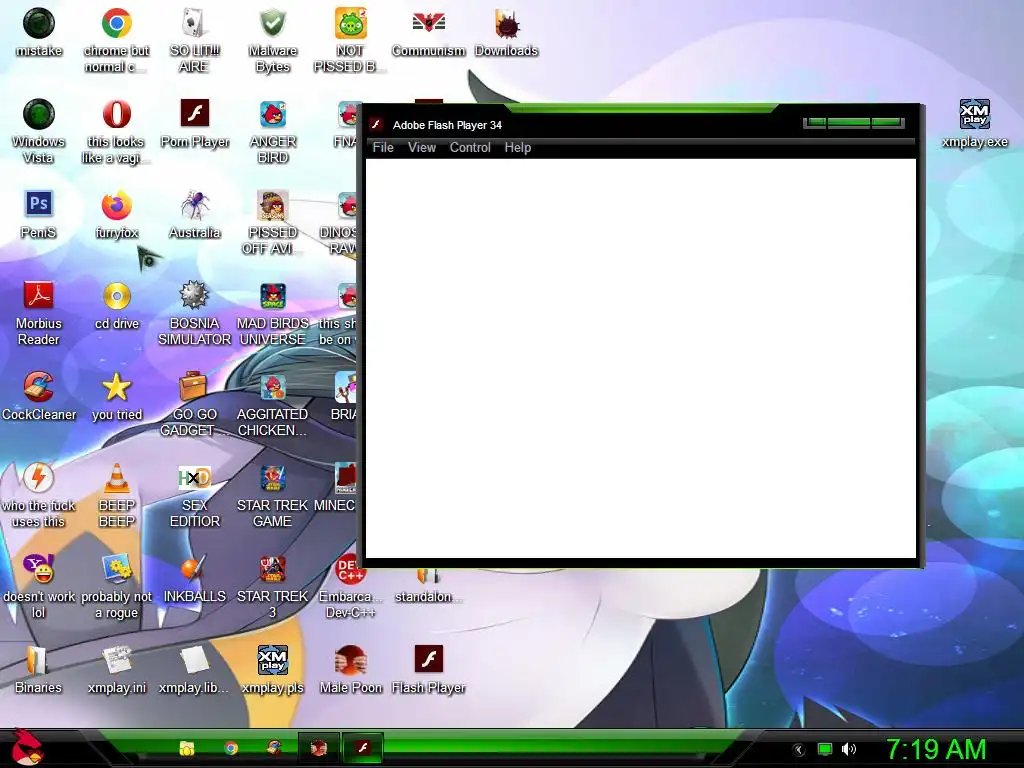Close the Adobe Flash Player window
This screenshot has height=768, width=1024.
pos(887,122)
